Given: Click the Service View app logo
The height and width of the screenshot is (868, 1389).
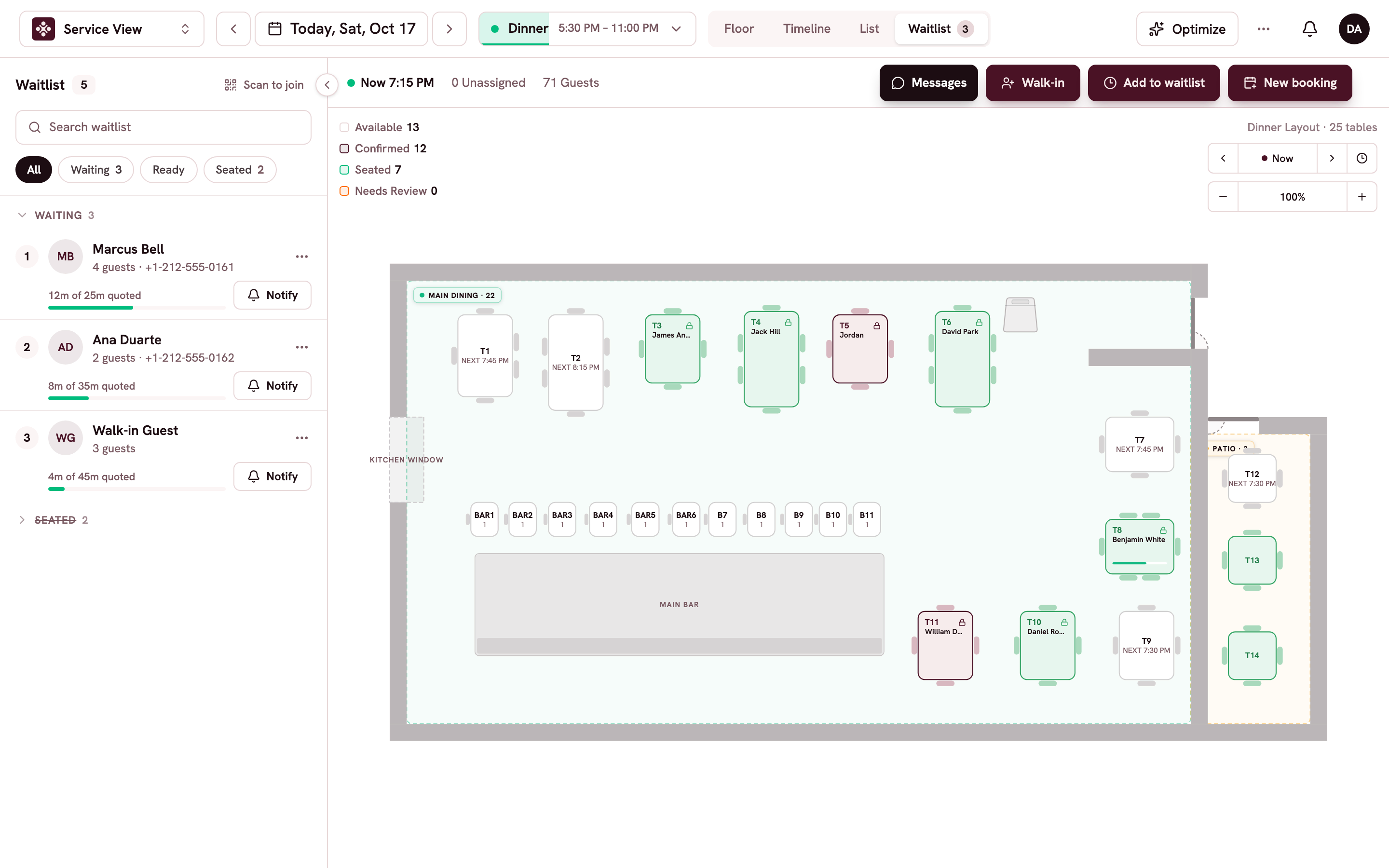Looking at the screenshot, I should coord(43,29).
